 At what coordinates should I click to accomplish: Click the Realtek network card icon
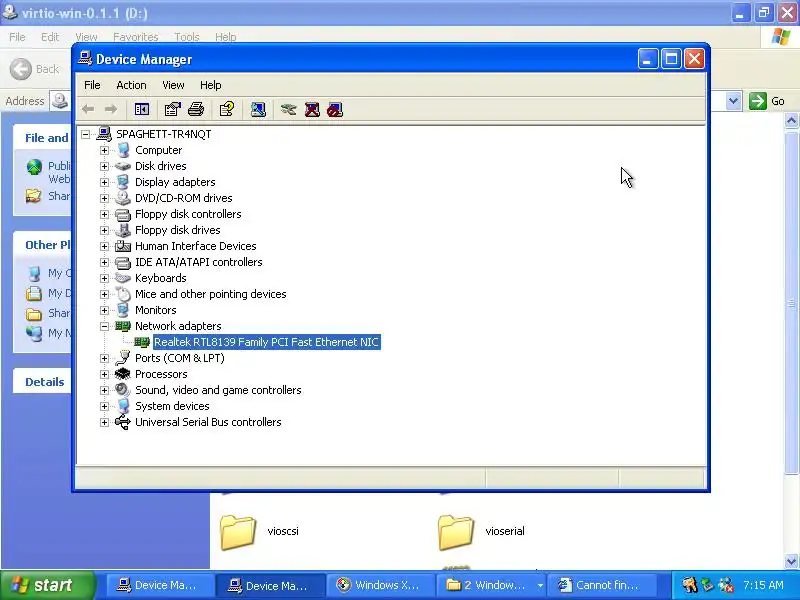(142, 342)
